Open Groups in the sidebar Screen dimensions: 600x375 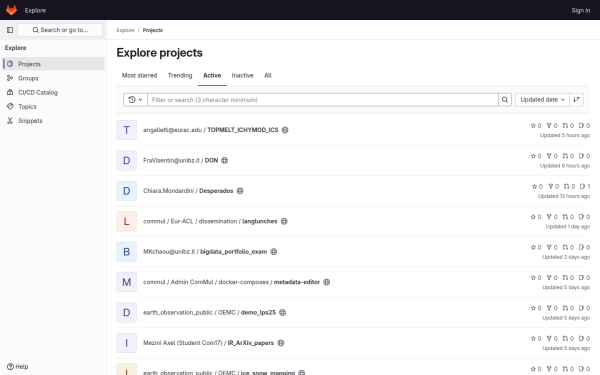coord(54,78)
